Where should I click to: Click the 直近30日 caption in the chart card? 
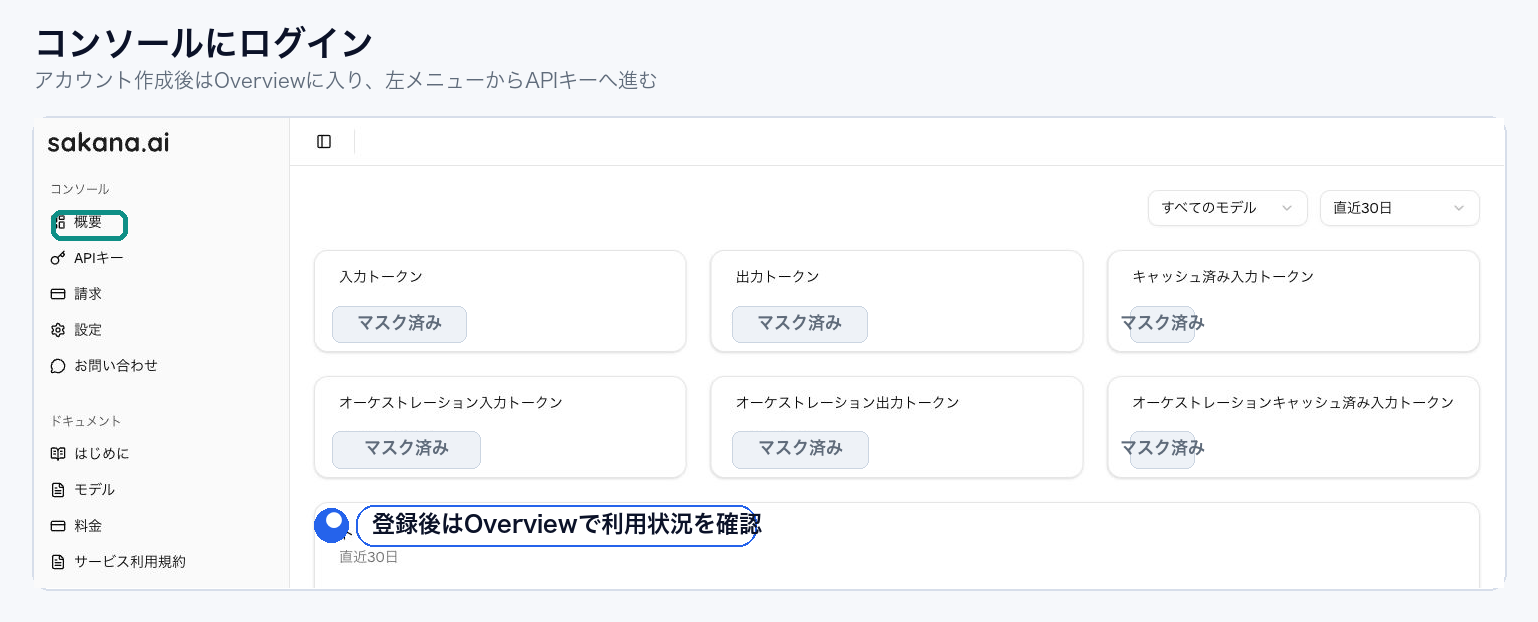point(369,557)
